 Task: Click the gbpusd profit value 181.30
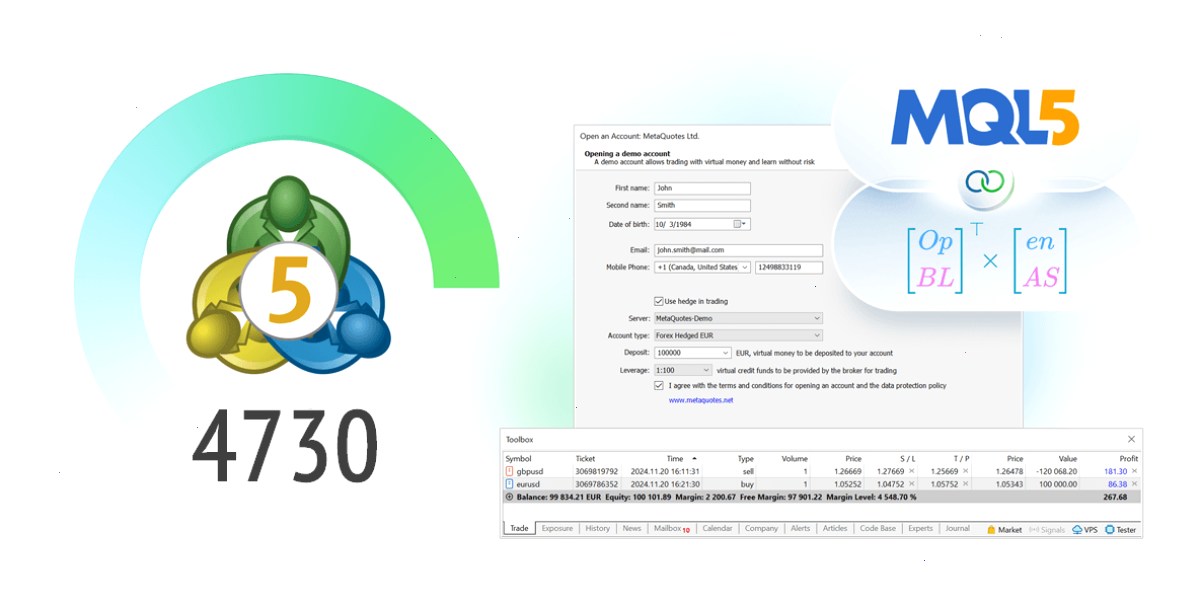point(1115,471)
